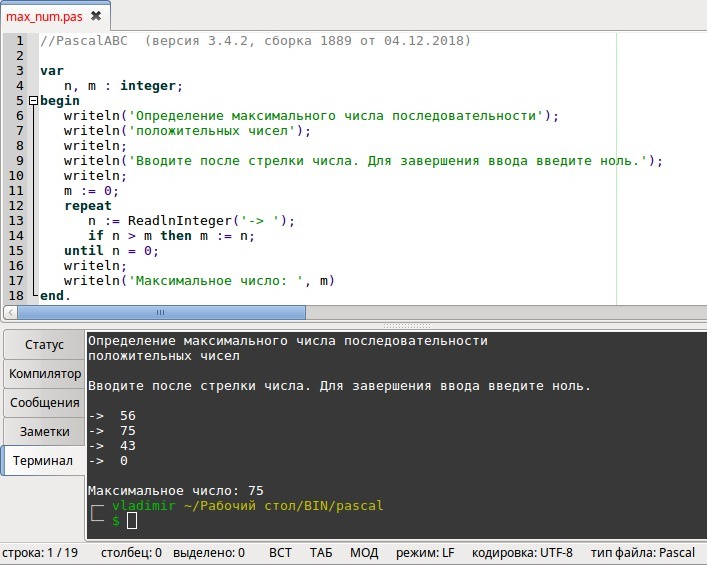Open the Компилятор tab
The height and width of the screenshot is (565, 707).
(44, 374)
